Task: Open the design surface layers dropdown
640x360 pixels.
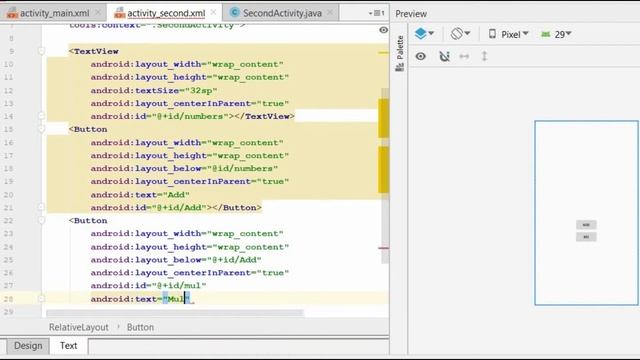Action: coord(424,33)
